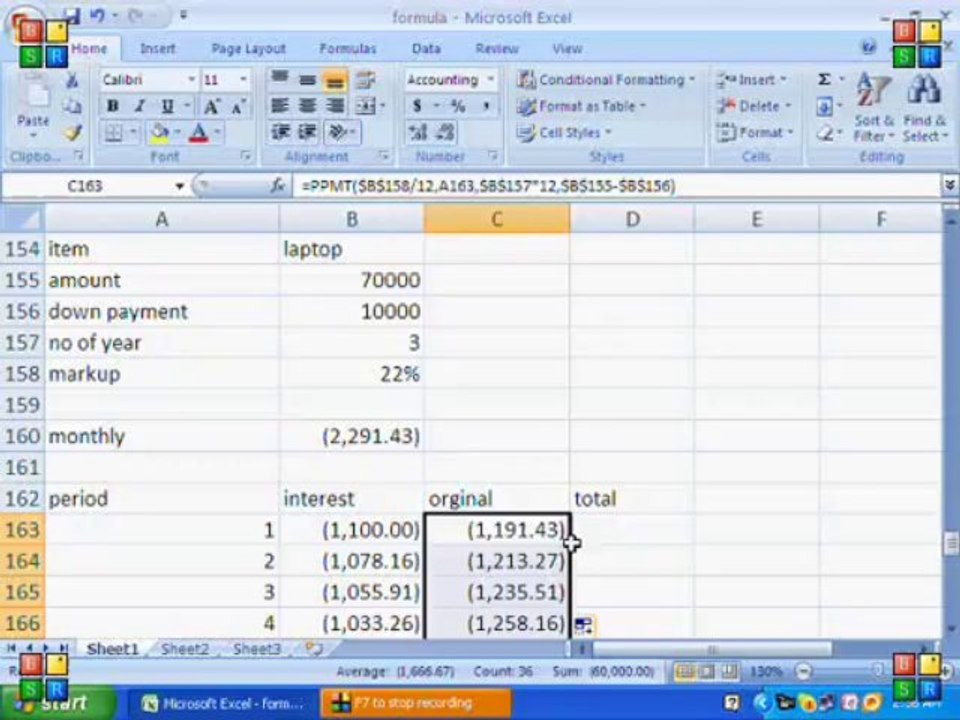Screen dimensions: 960x720
Task: Click the Auto Fill Options icon
Action: (x=583, y=625)
